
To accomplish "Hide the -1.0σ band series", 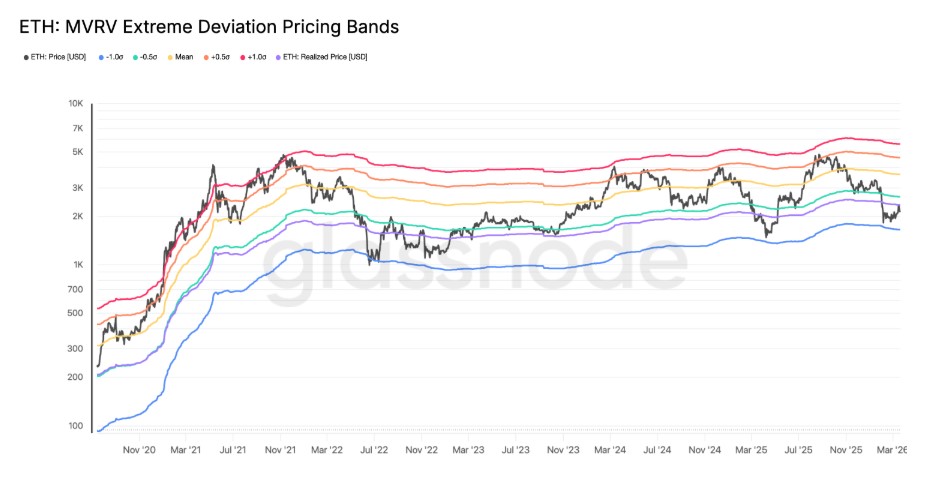I will [116, 57].
